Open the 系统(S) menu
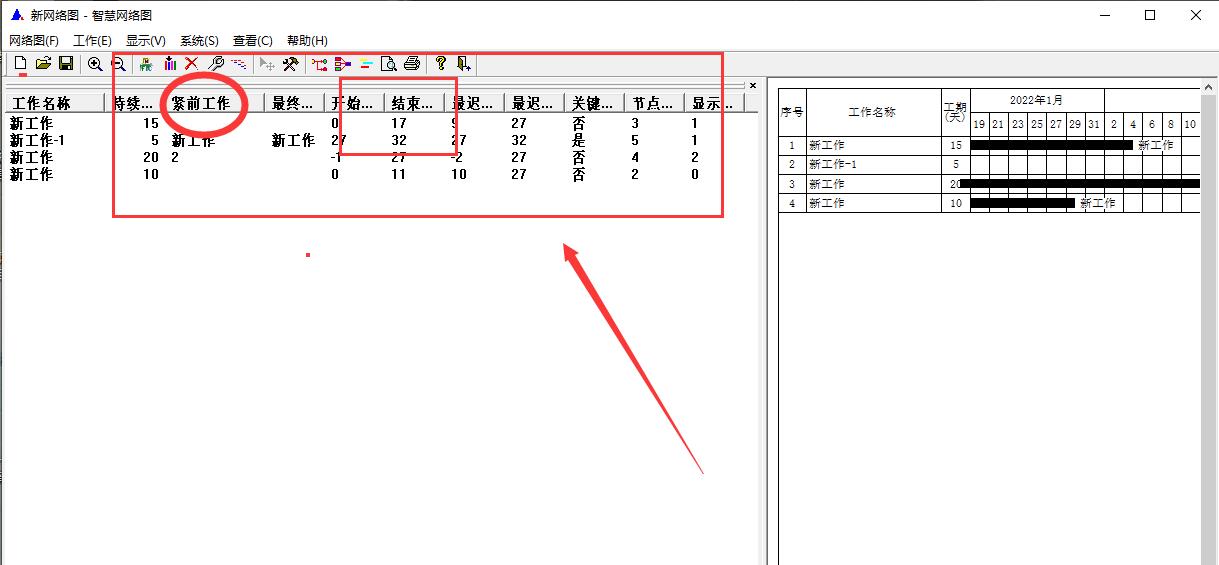This screenshot has width=1219, height=565. [199, 41]
